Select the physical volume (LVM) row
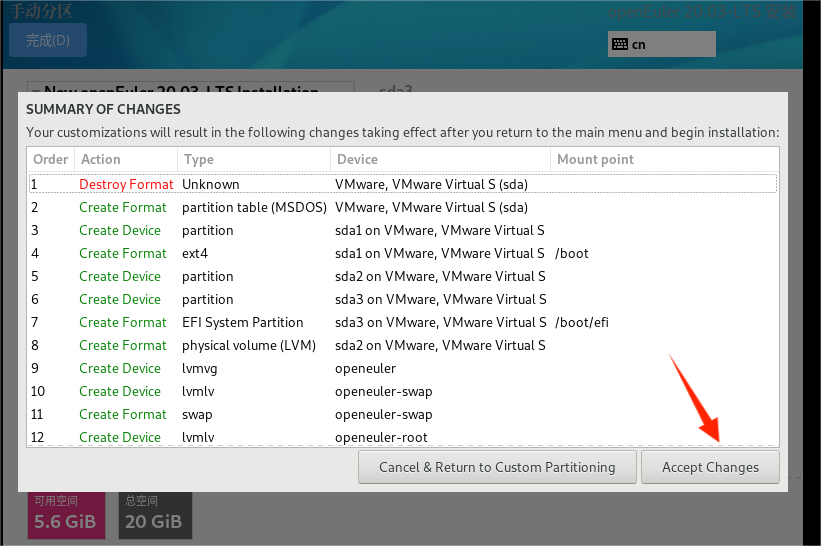The image size is (821, 546). tap(400, 345)
